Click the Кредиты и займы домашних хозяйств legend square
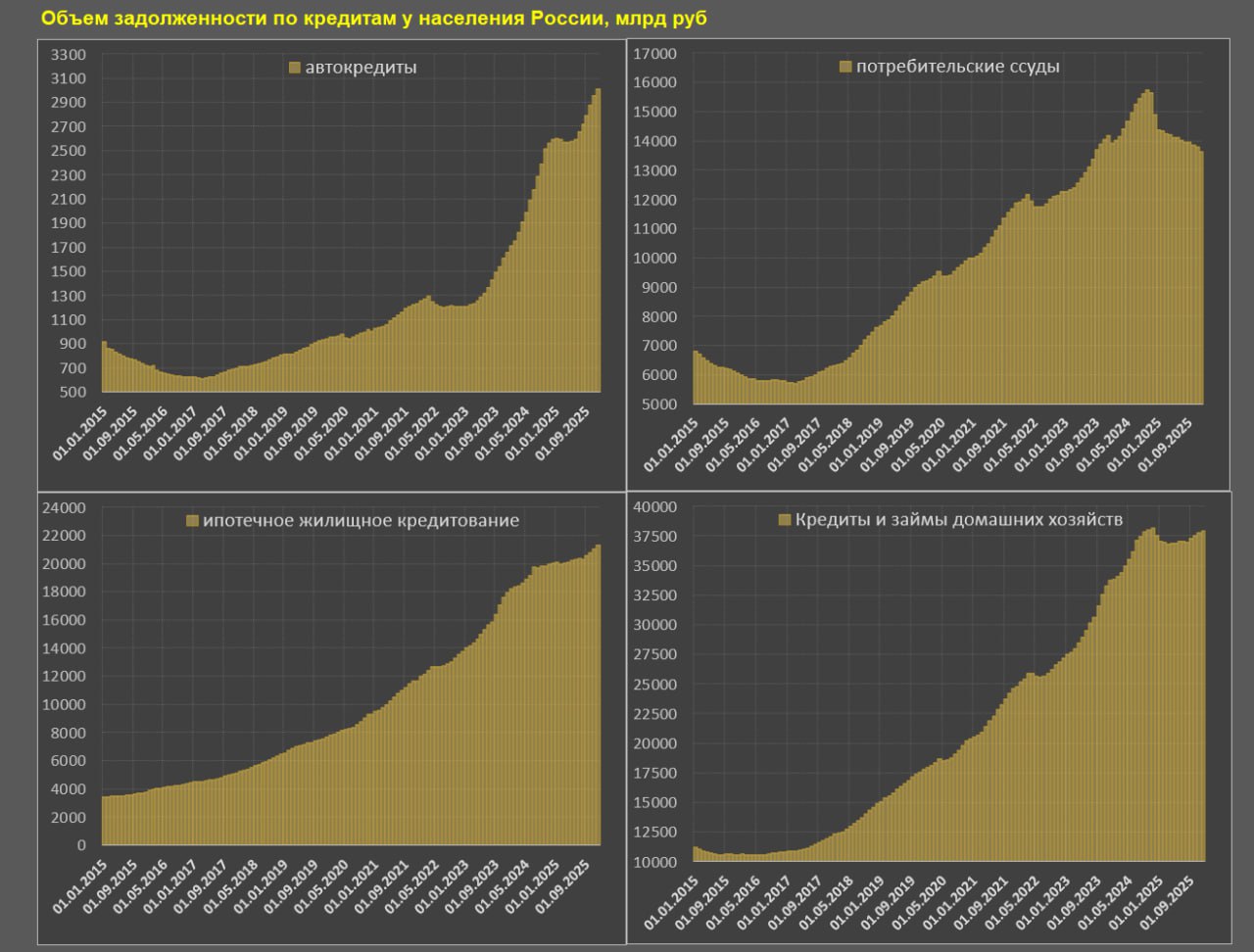 784,520
